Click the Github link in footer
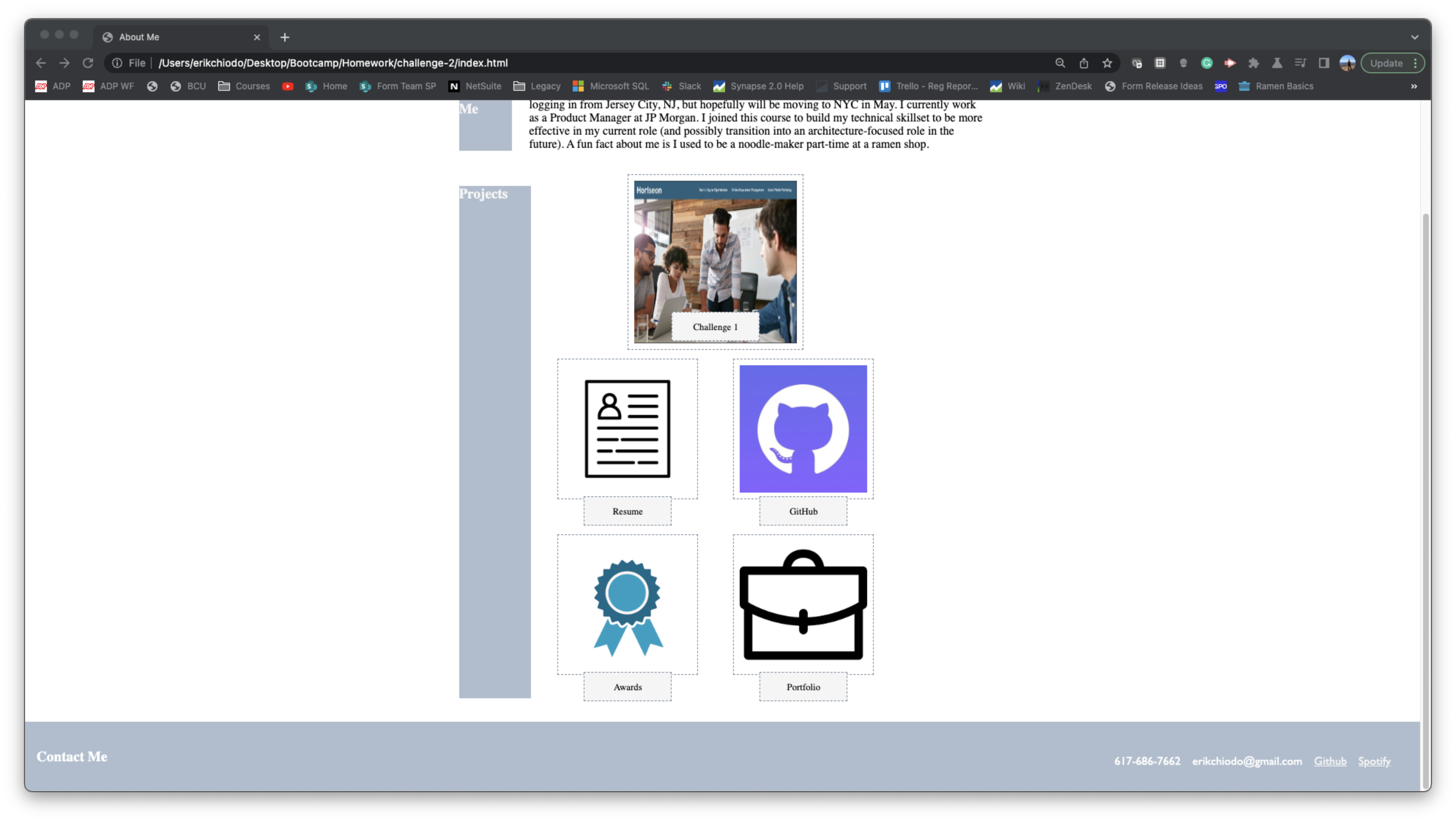Screen dimensions: 1456x822 (x=1330, y=761)
